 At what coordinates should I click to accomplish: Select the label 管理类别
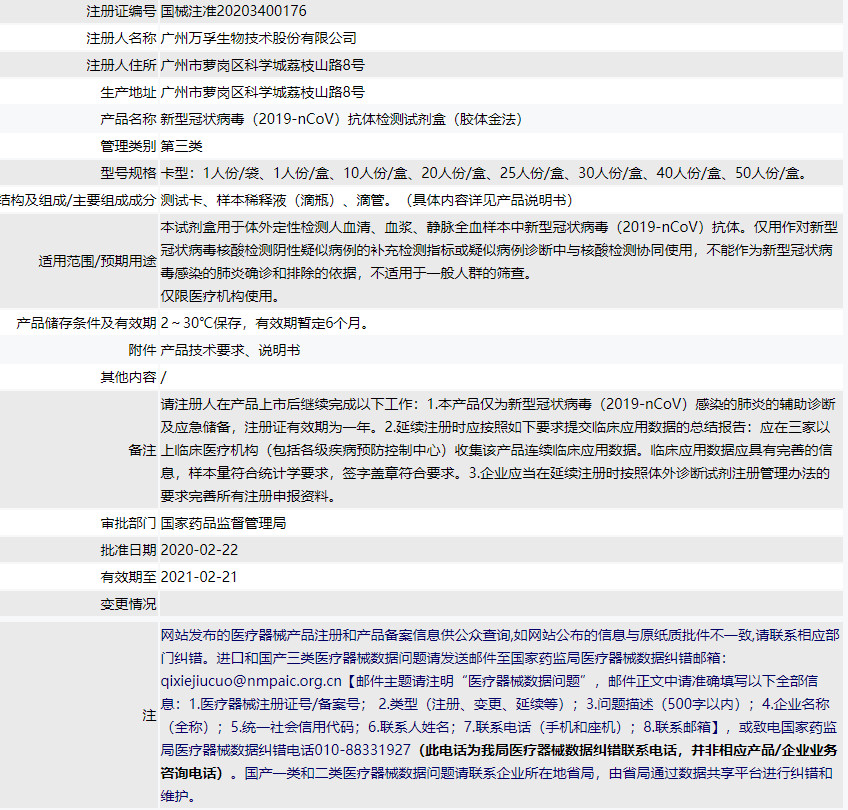pyautogui.click(x=128, y=146)
